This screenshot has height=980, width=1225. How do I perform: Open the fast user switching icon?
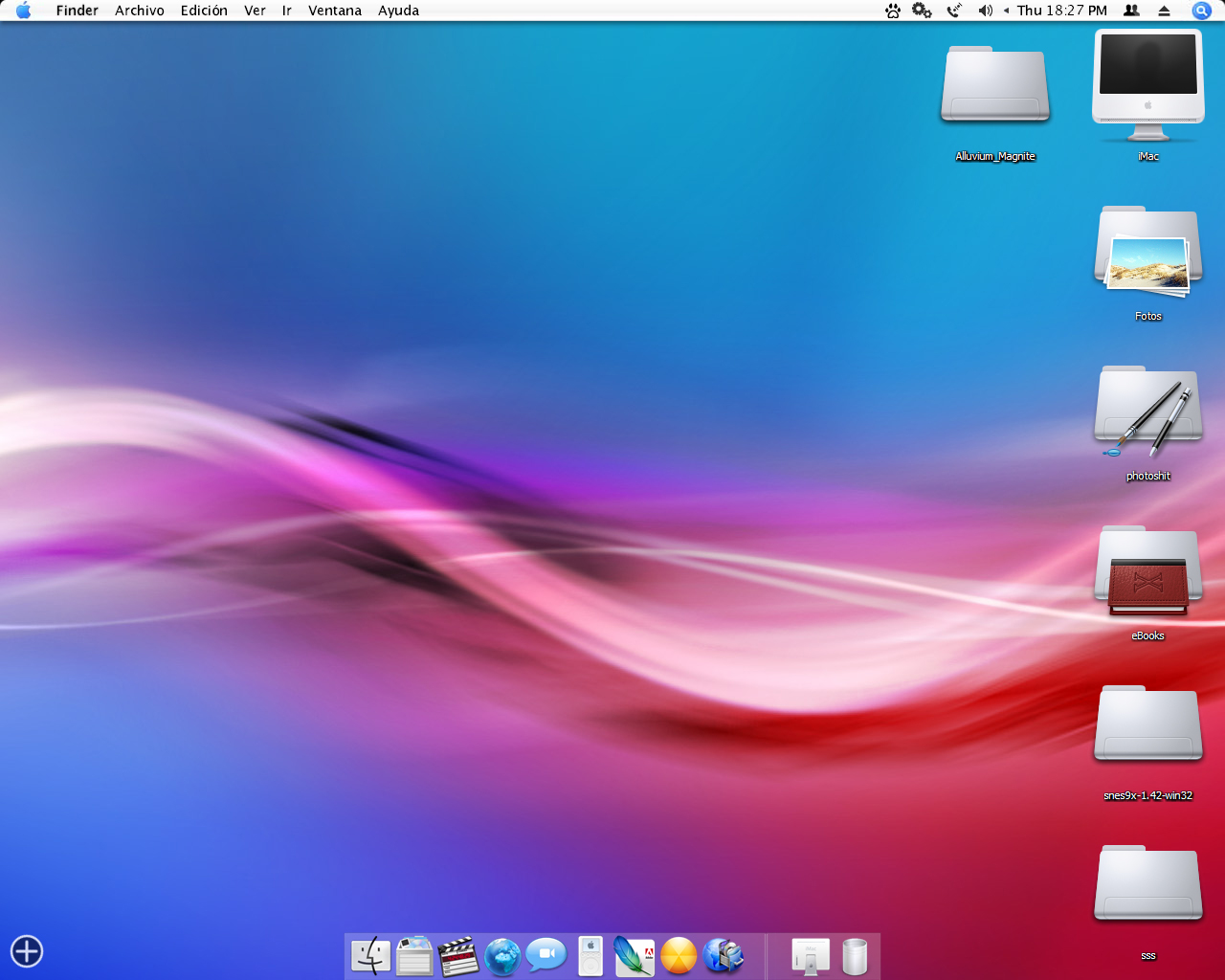[x=1131, y=11]
